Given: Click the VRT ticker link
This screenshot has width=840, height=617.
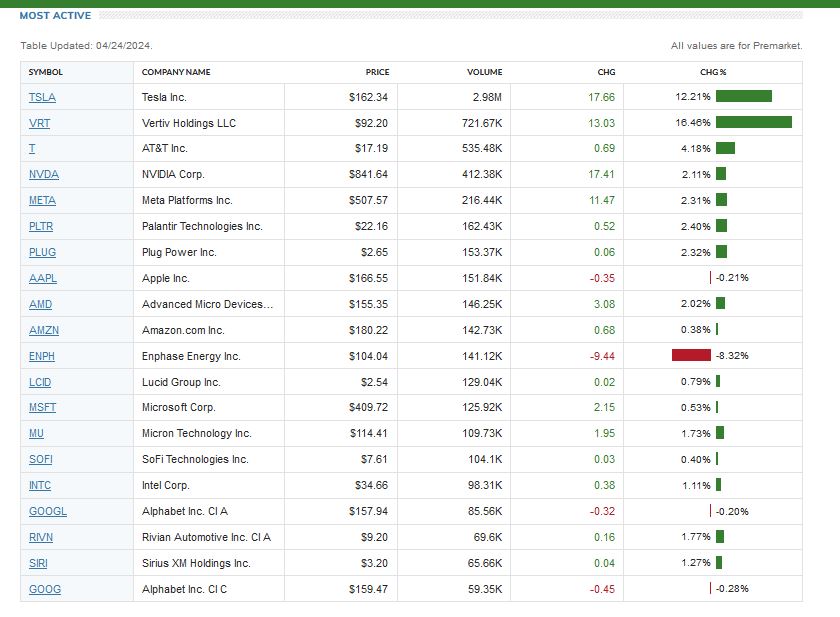Looking at the screenshot, I should (x=40, y=123).
